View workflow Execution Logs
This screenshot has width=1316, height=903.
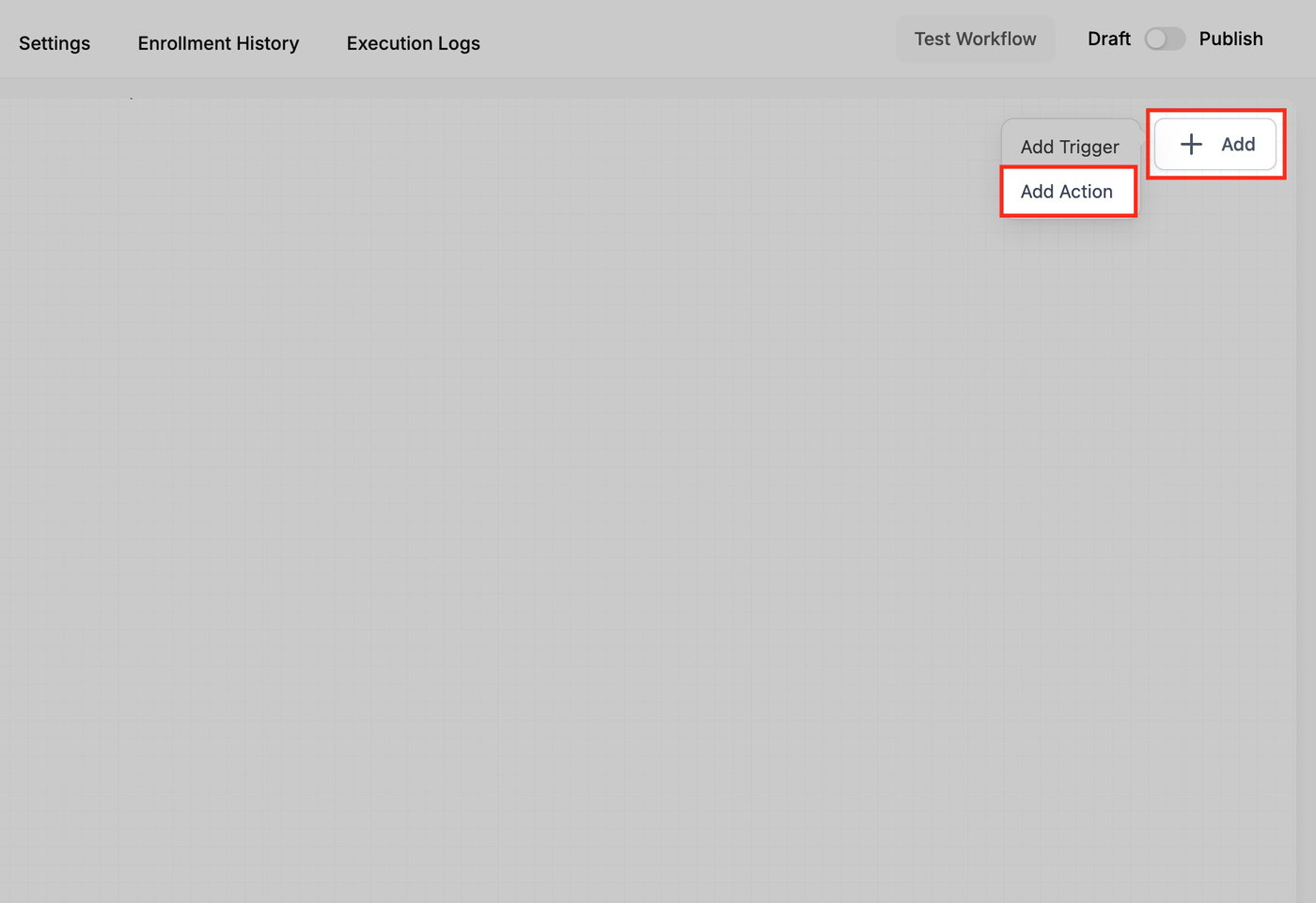[413, 43]
